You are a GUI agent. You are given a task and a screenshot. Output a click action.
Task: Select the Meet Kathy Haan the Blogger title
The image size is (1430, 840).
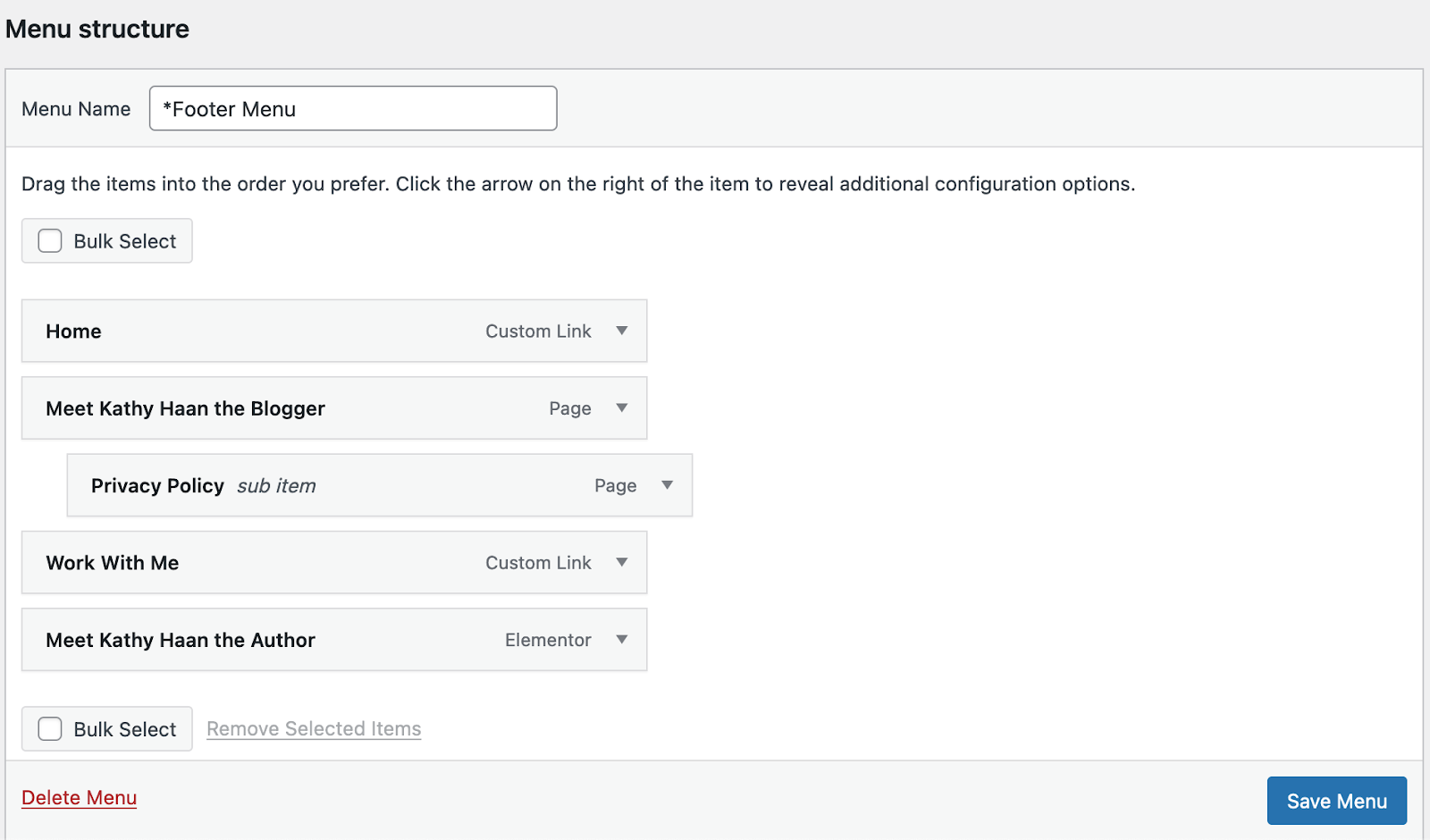pos(185,408)
